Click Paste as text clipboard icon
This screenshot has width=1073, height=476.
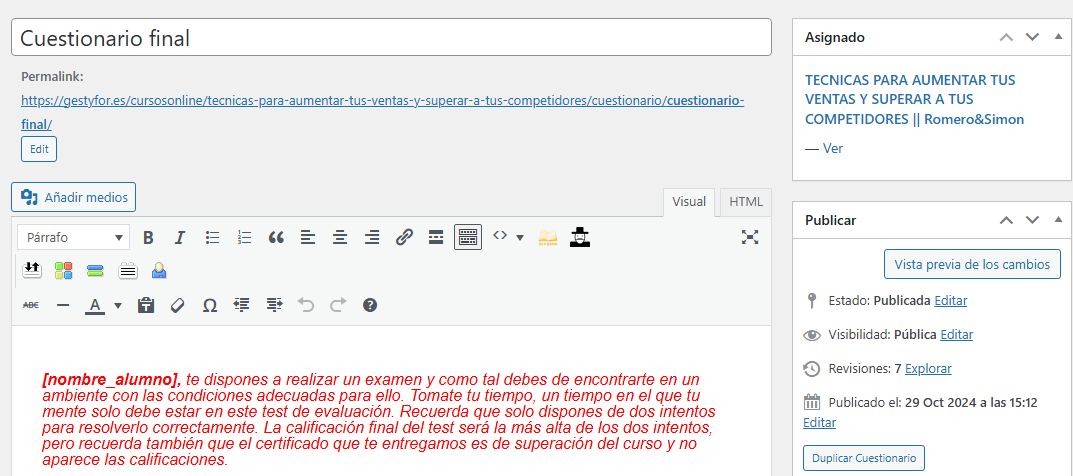pyautogui.click(x=145, y=305)
